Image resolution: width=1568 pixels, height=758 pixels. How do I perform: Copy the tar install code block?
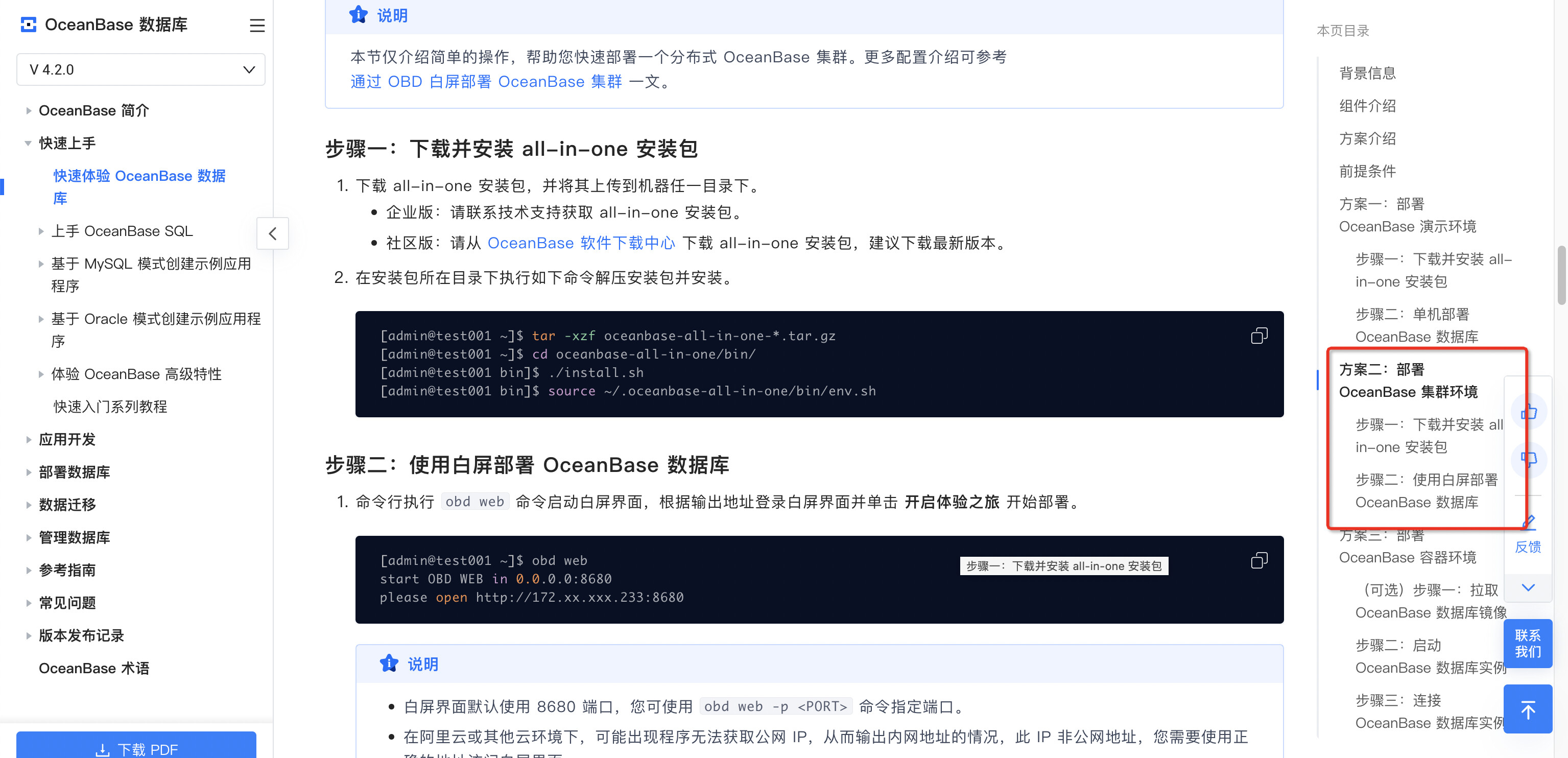click(x=1259, y=336)
